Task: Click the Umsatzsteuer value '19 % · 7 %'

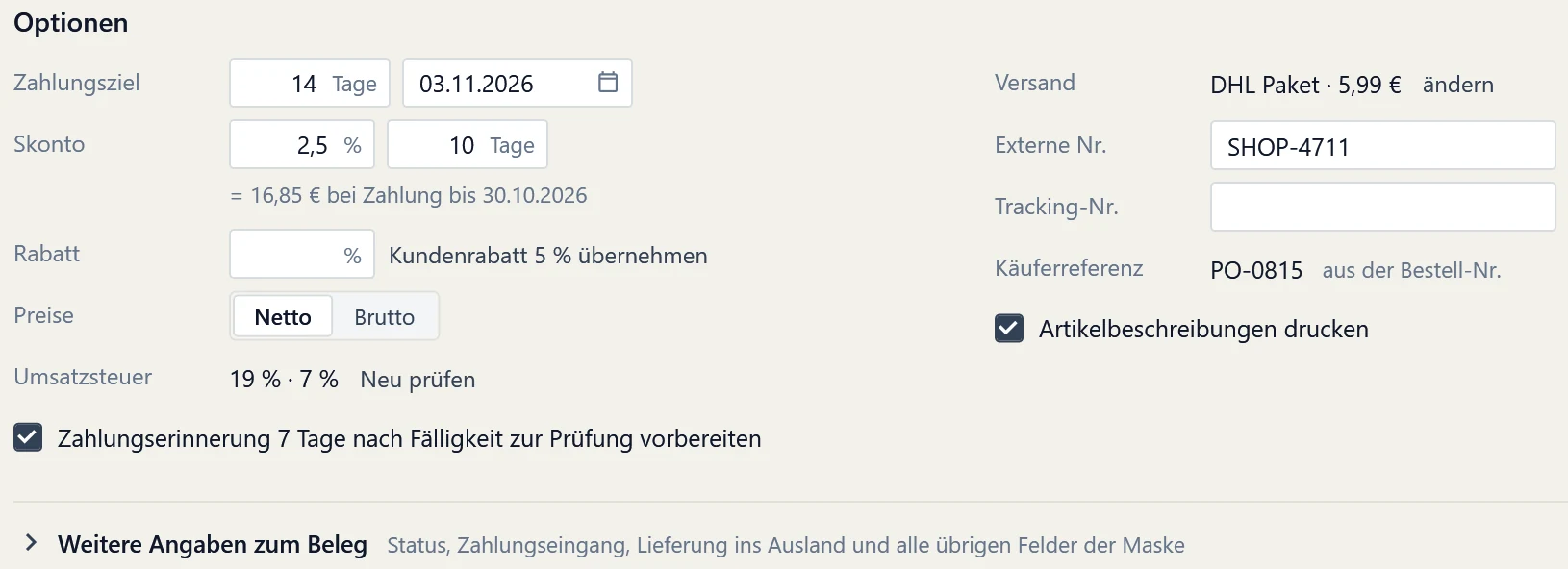Action: pyautogui.click(x=284, y=380)
